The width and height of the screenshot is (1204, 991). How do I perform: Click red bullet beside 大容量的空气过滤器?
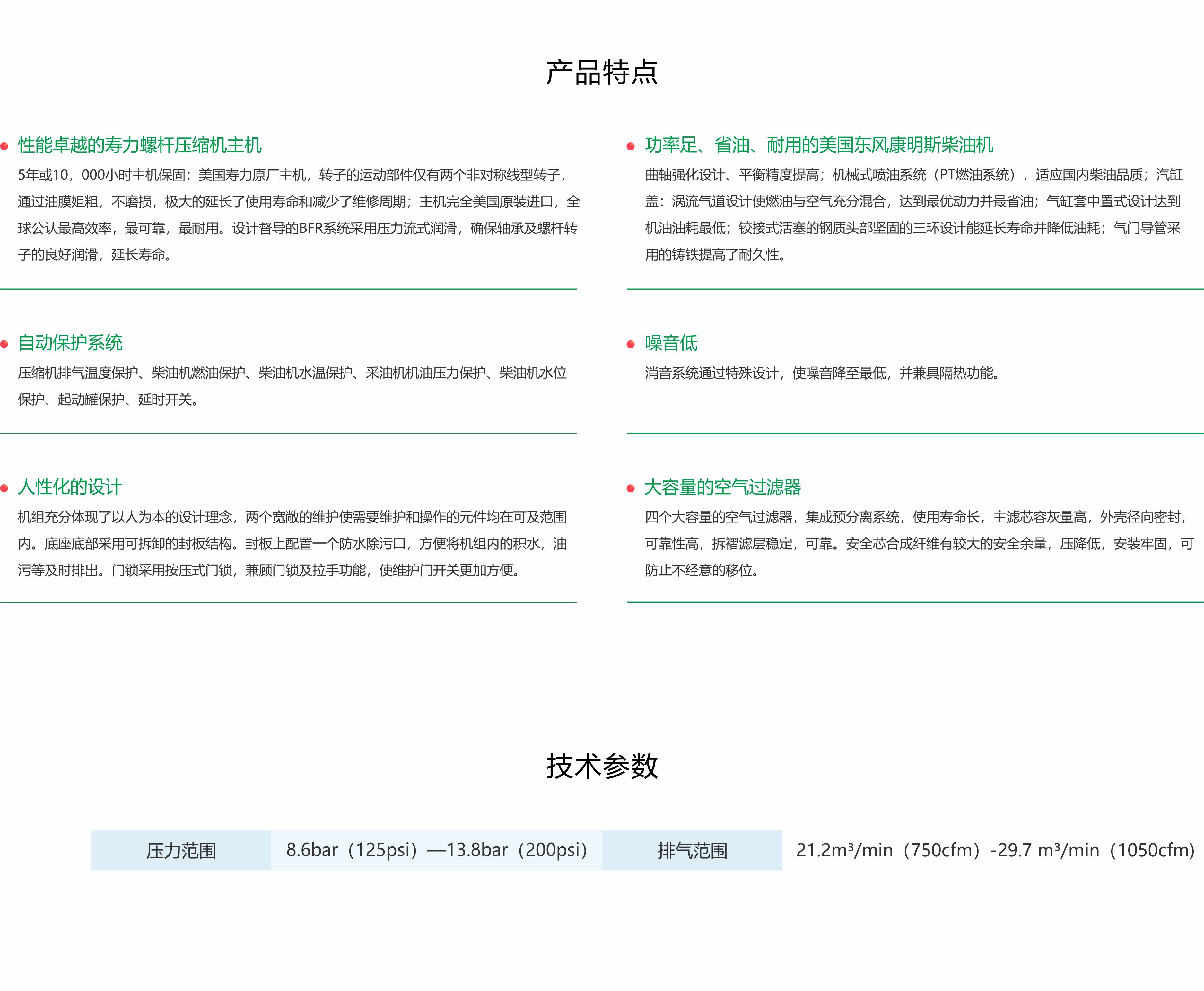point(631,488)
